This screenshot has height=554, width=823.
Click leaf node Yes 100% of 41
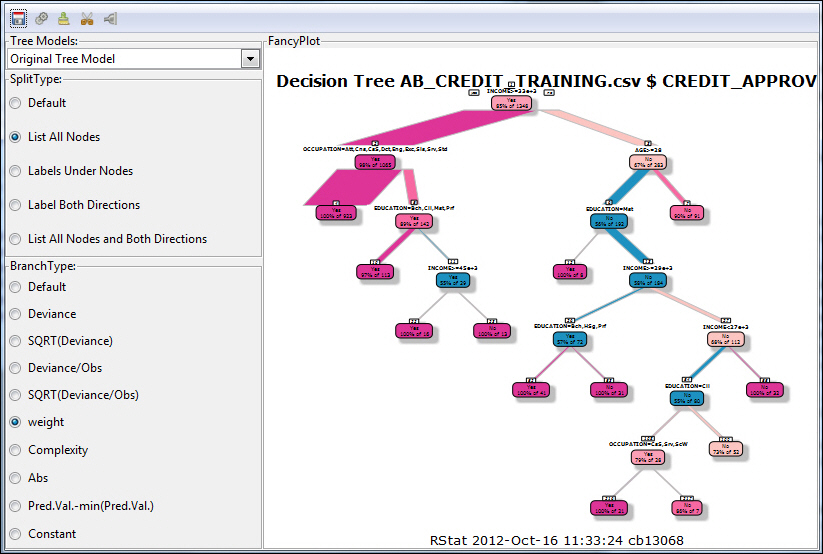[x=531, y=390]
